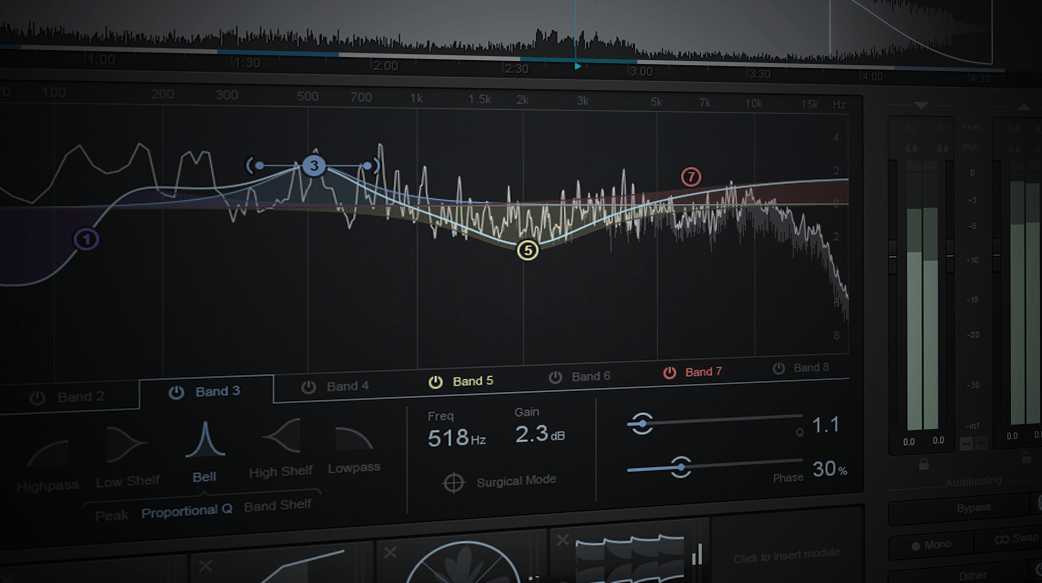1042x583 pixels.
Task: Toggle the Band 2 power button
Action: click(x=37, y=398)
